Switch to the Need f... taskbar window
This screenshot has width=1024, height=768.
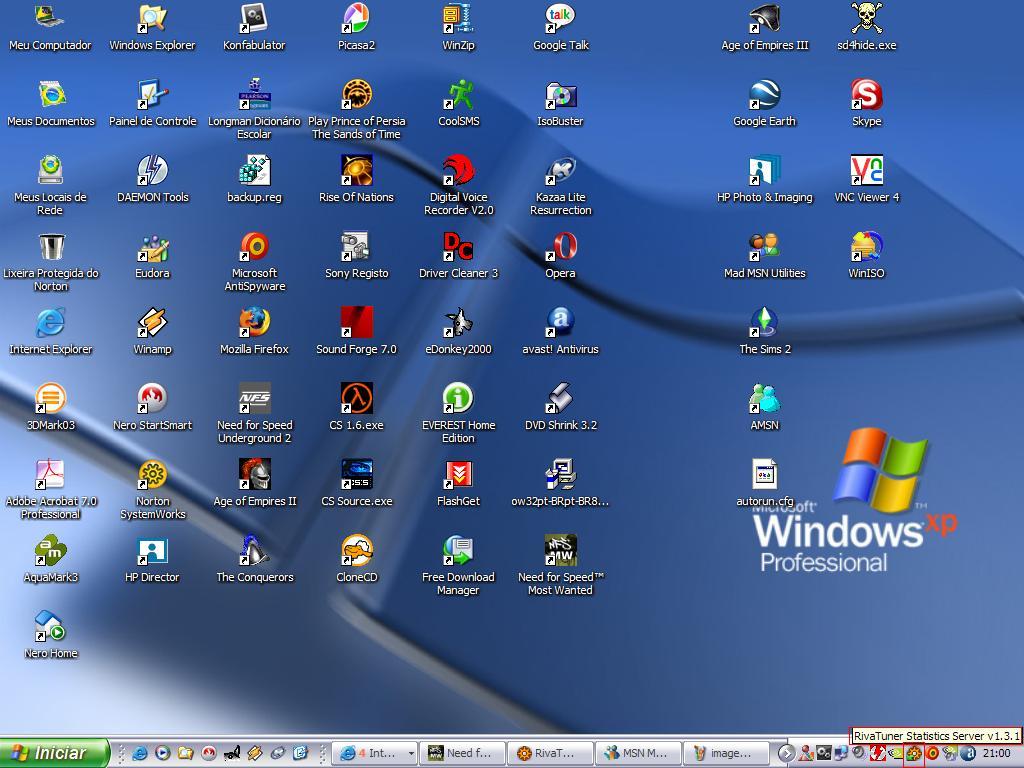[462, 754]
